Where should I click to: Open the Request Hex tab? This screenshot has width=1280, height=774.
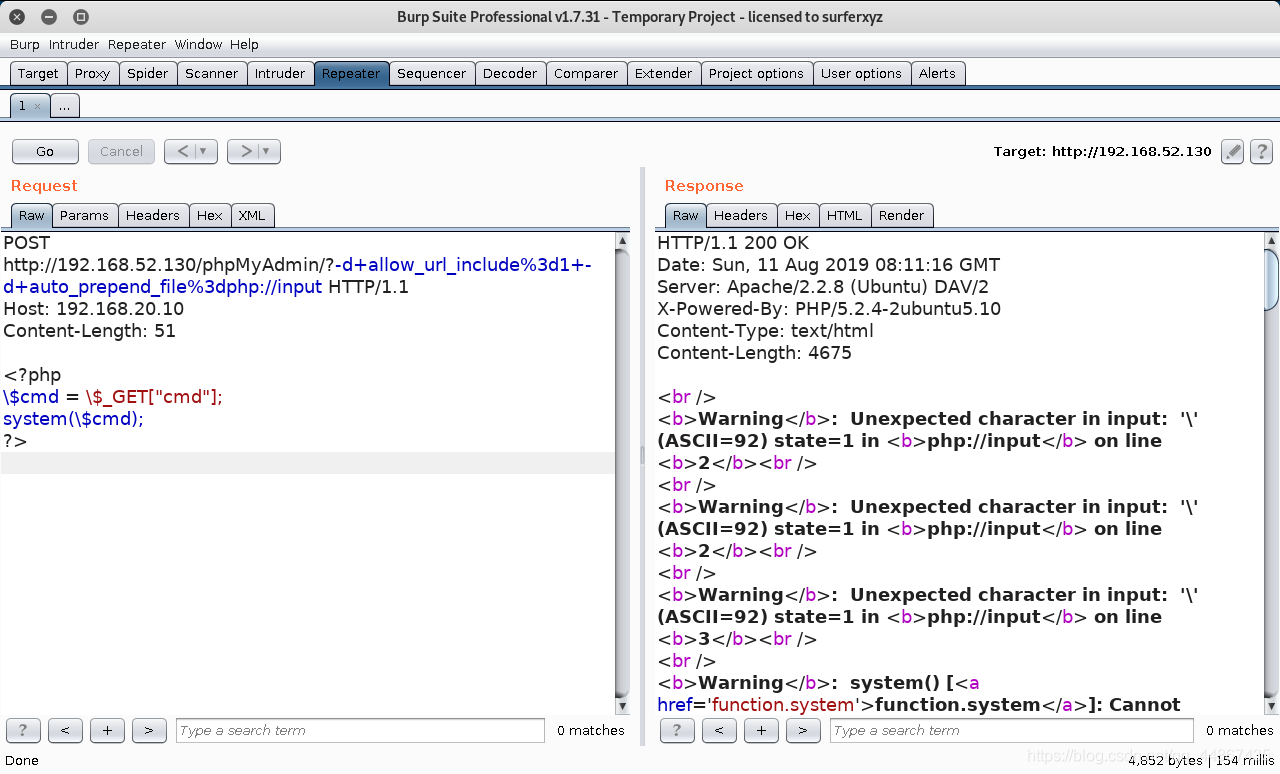tap(210, 216)
